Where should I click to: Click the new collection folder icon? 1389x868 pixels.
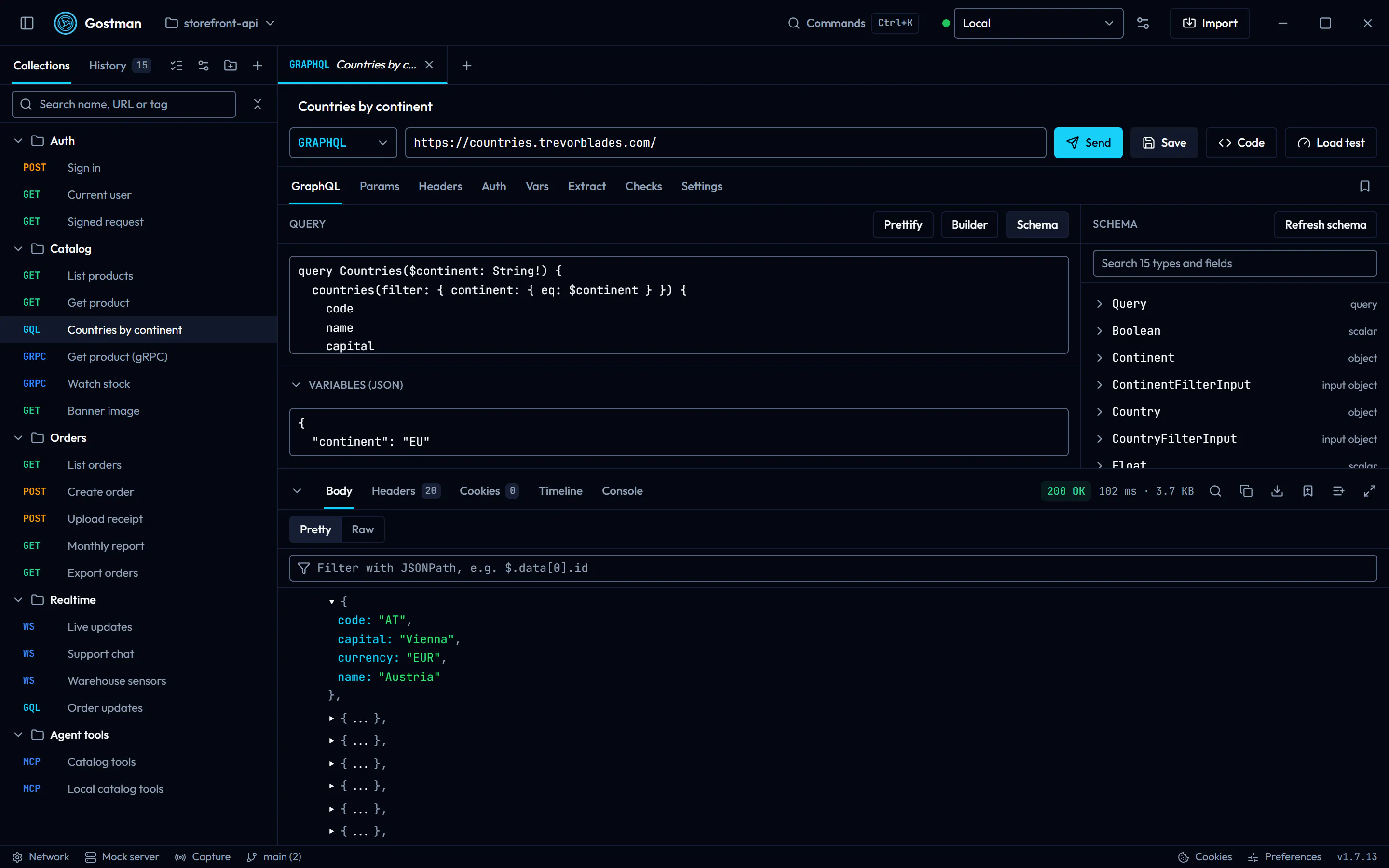[x=230, y=66]
